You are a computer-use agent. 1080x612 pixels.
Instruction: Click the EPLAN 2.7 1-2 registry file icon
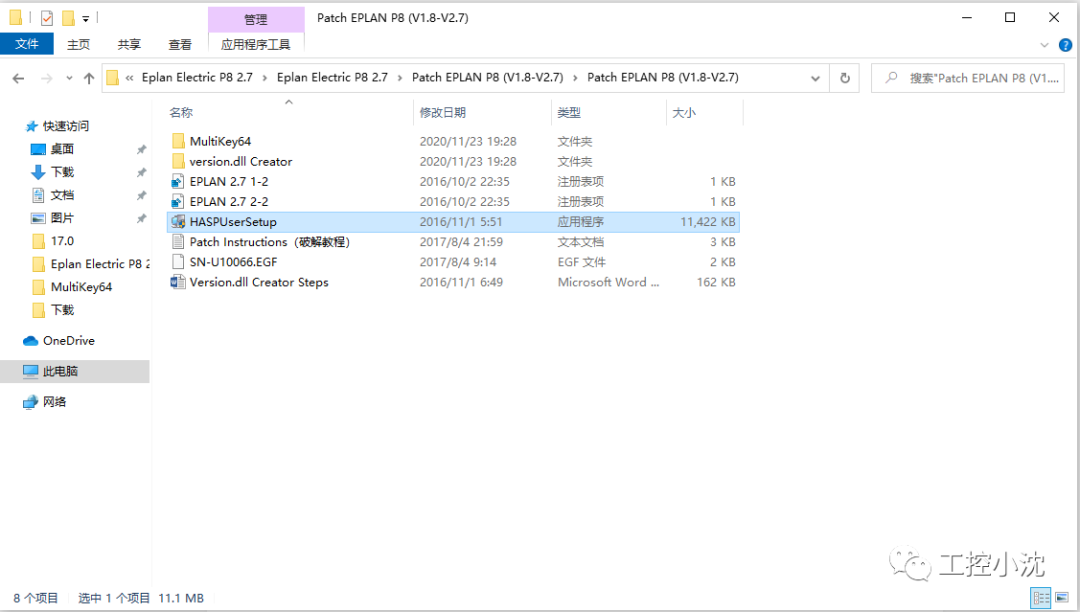click(x=178, y=182)
